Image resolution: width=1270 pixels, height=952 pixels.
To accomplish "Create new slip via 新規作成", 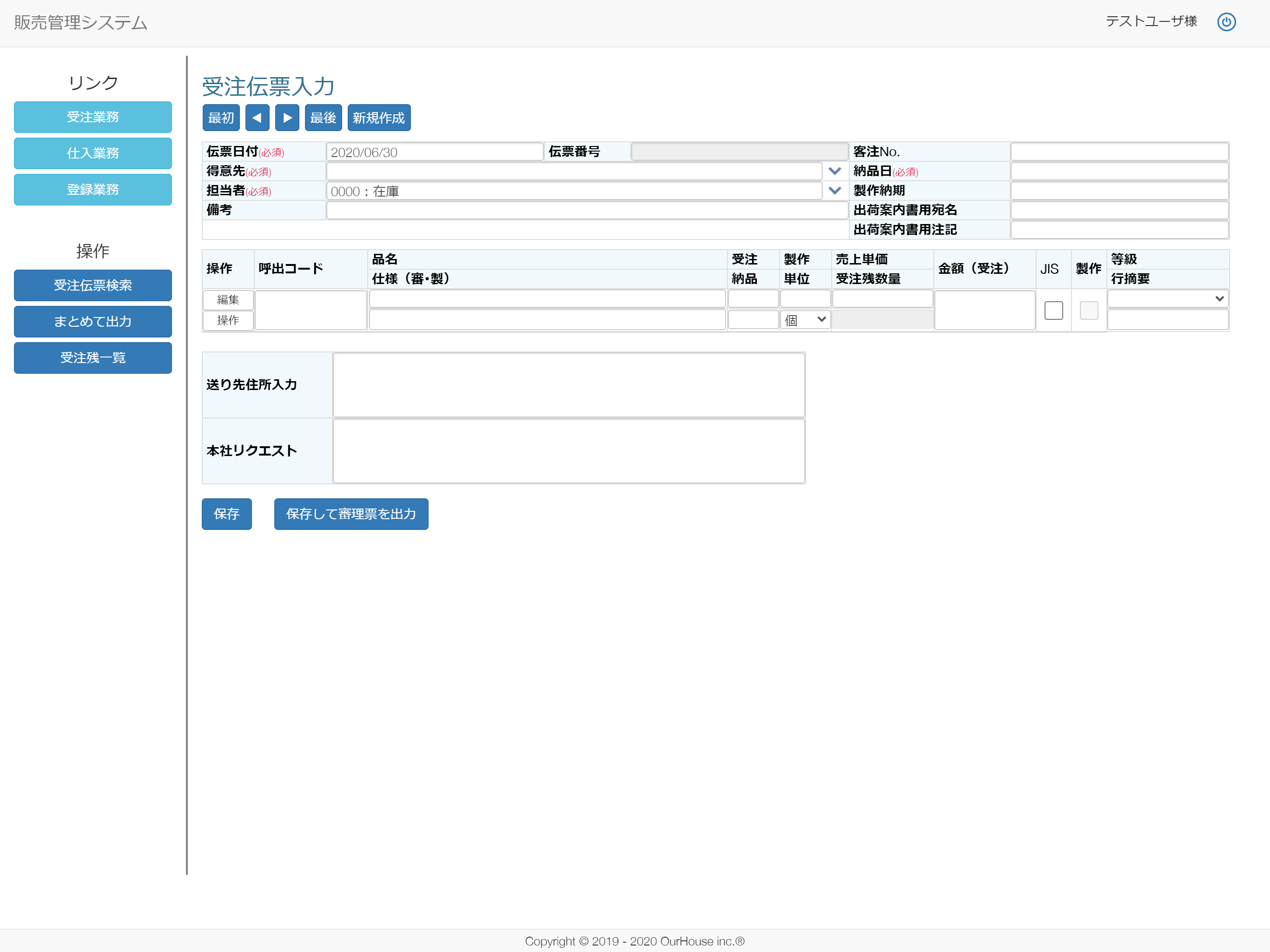I will click(378, 118).
